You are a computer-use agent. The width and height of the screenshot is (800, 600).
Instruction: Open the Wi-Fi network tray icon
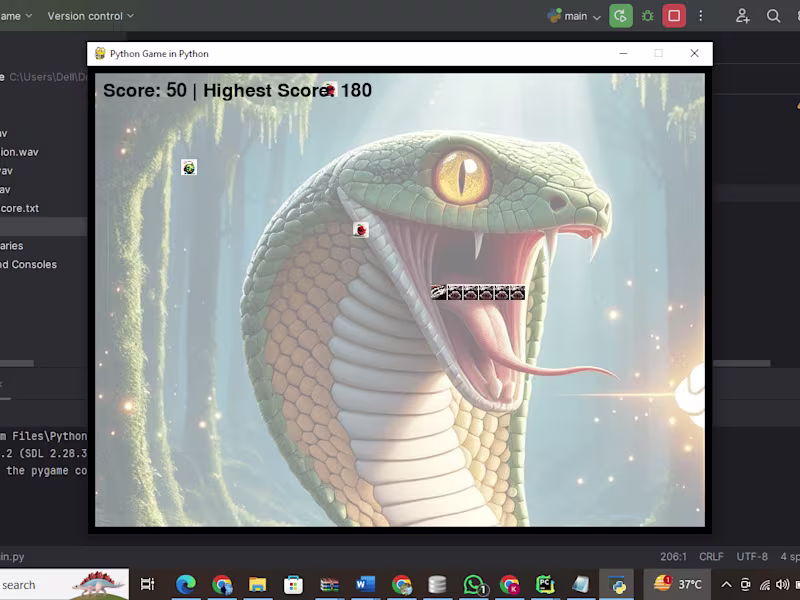(764, 585)
